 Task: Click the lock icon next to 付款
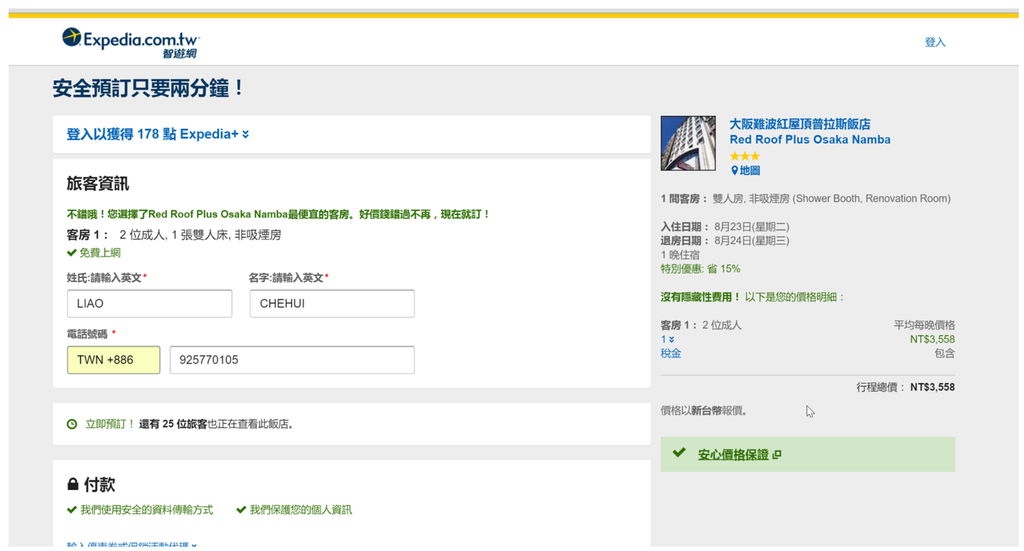73,484
